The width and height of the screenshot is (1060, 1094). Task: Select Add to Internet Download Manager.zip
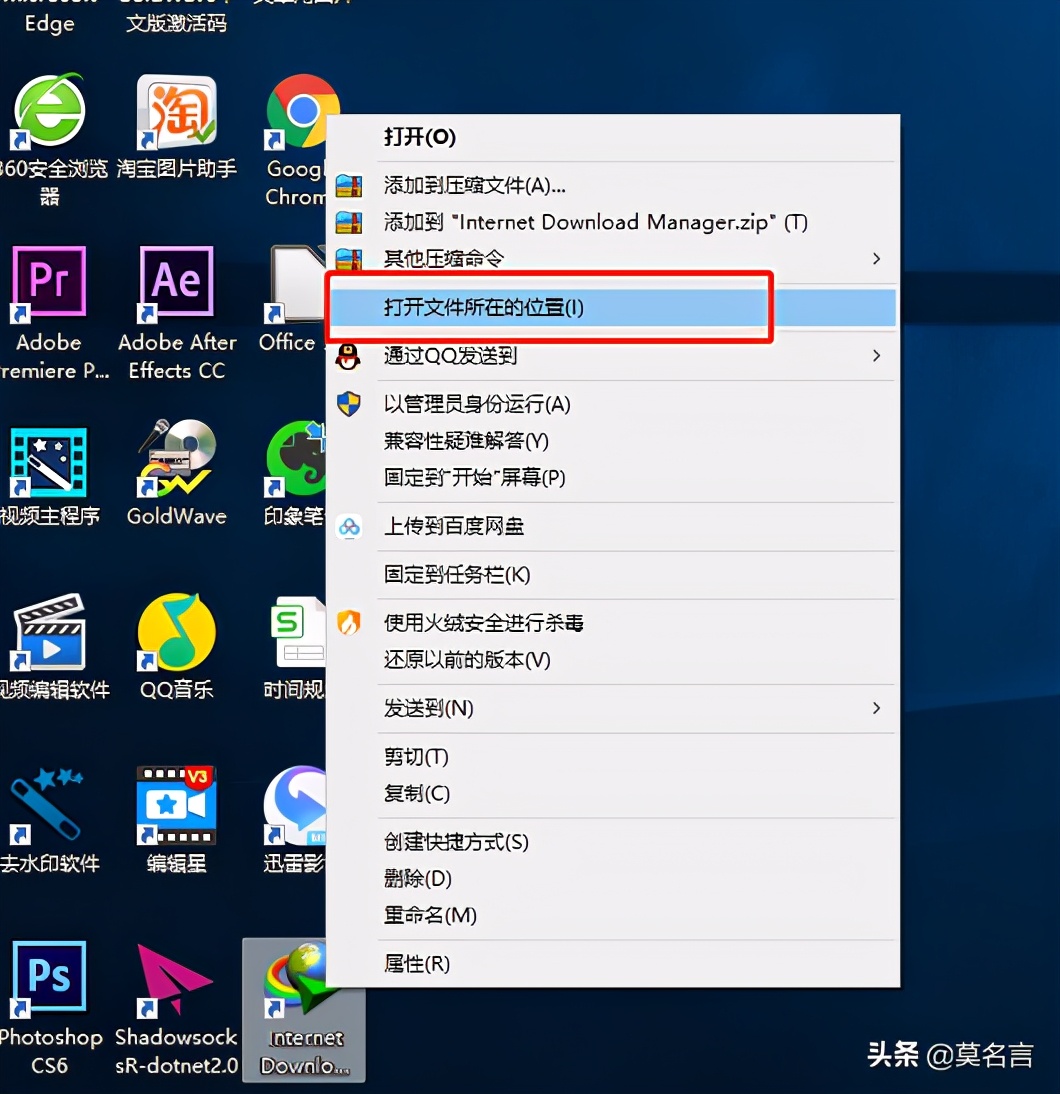click(x=595, y=222)
